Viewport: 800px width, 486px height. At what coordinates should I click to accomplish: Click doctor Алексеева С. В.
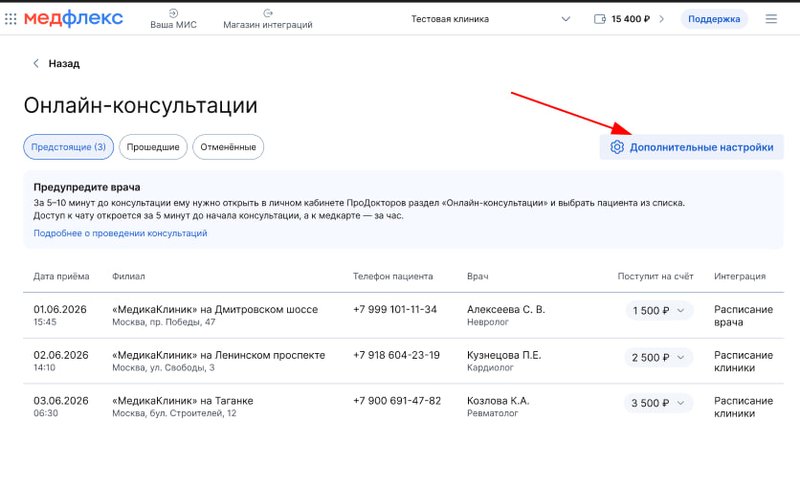point(506,310)
